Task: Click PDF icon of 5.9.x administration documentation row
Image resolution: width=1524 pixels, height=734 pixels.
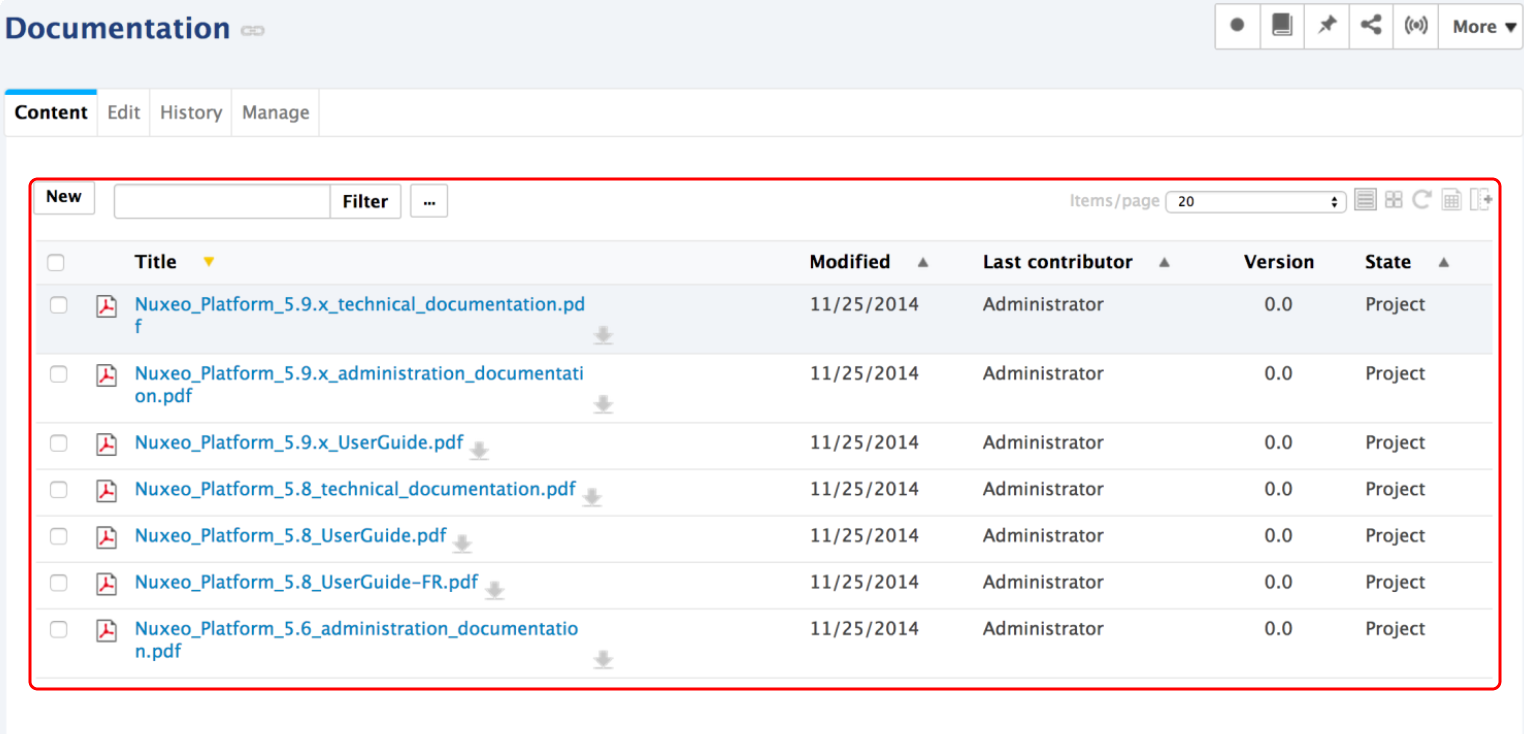Action: tap(107, 375)
